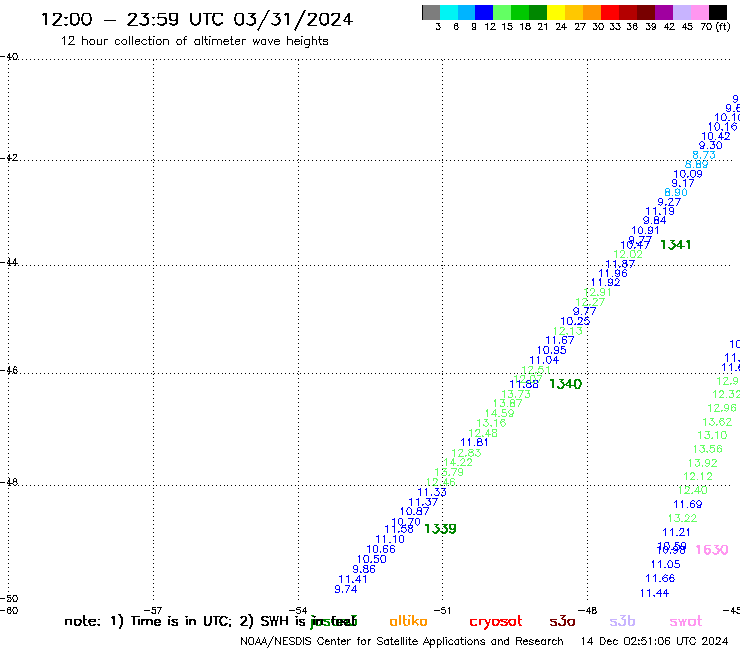
Task: Click the wave height value 11.33
Action: 432,492
